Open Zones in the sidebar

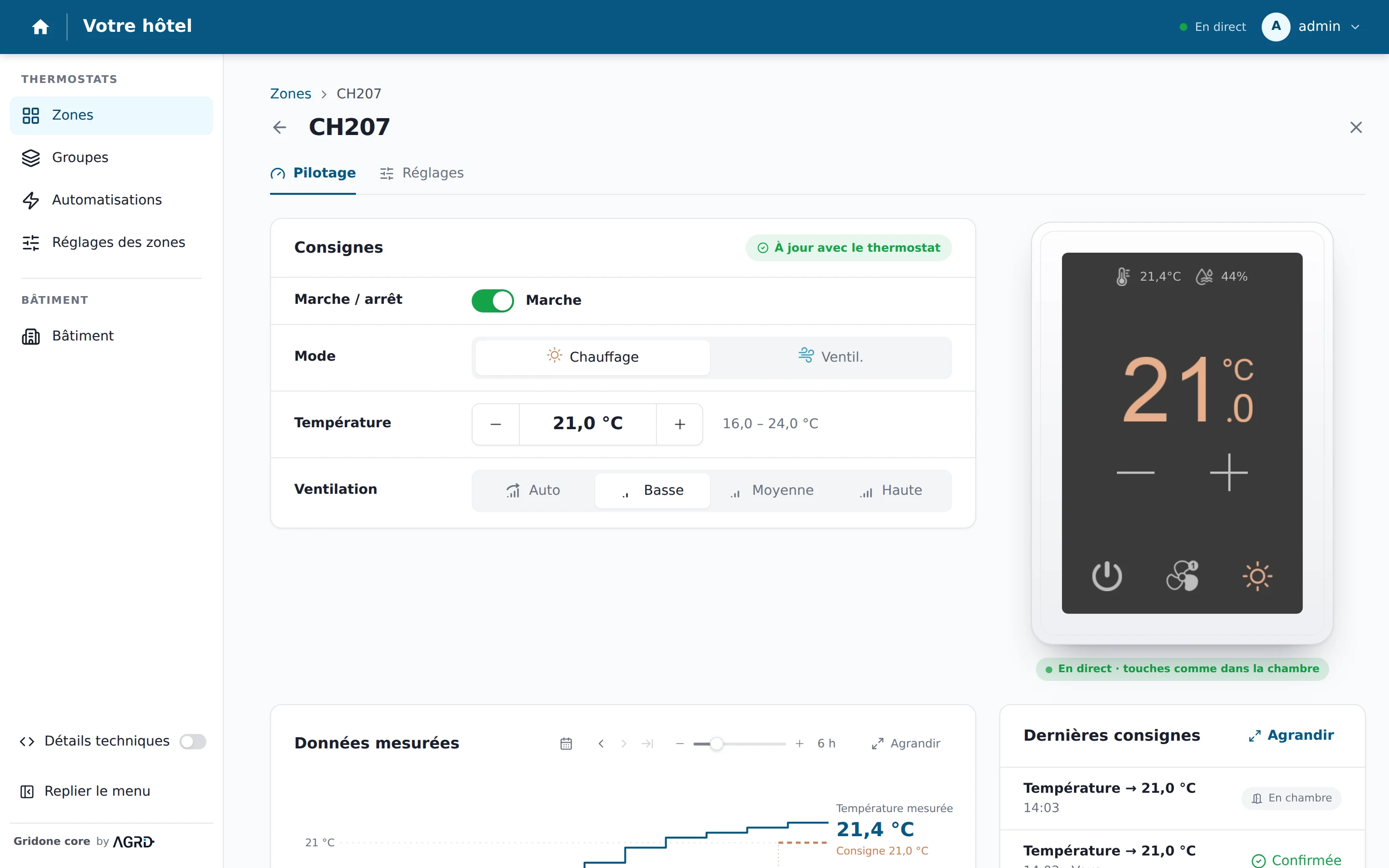coord(111,115)
